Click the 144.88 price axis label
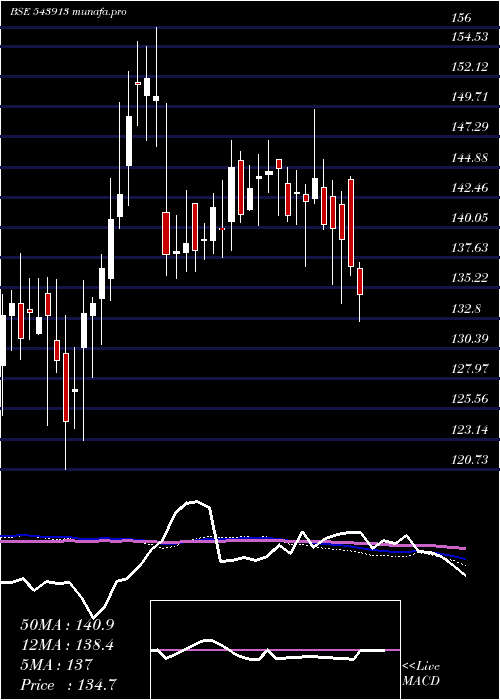This screenshot has height=700, width=500. (x=470, y=158)
